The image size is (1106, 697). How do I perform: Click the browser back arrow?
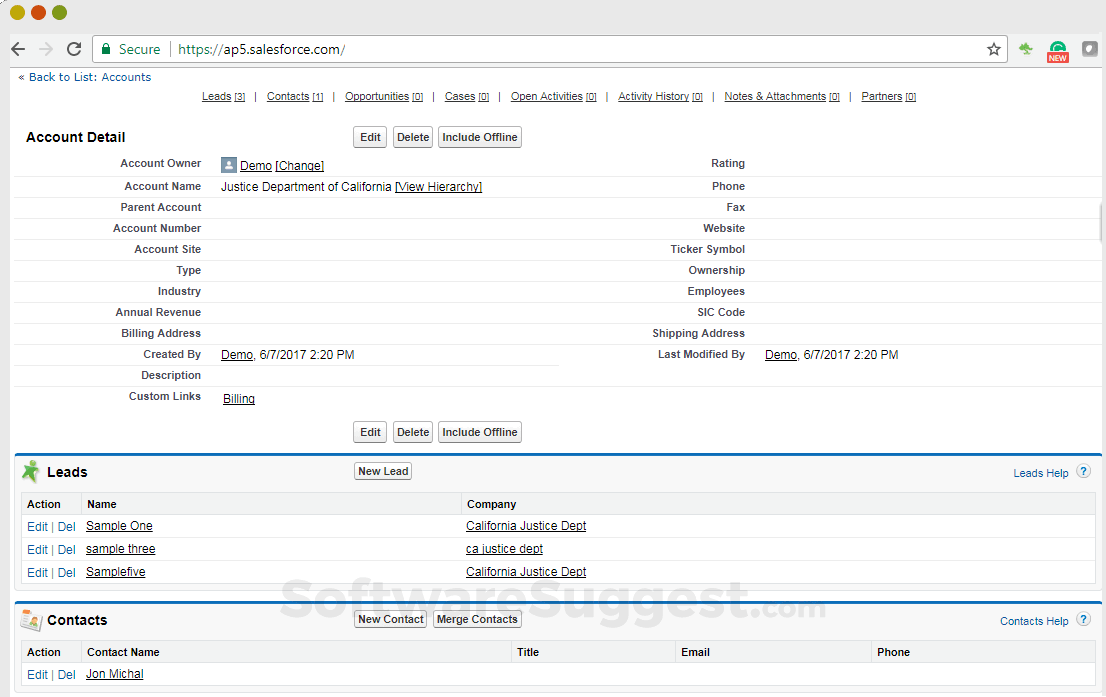point(18,49)
